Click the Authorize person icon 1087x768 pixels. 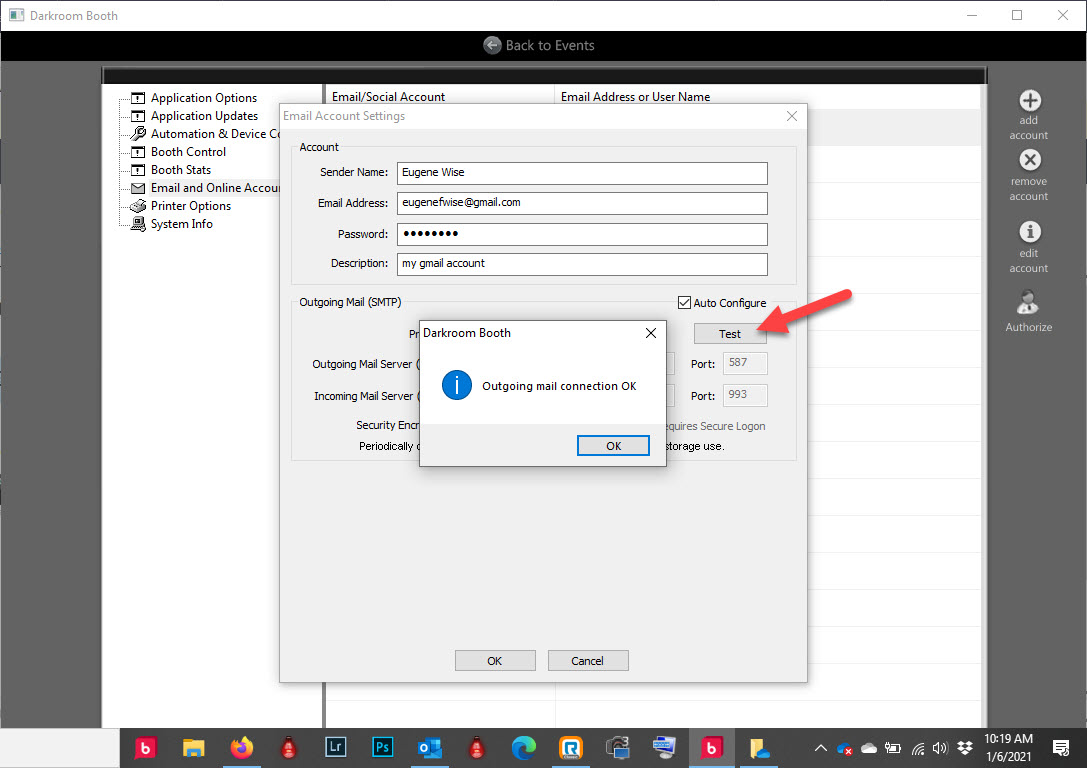click(x=1028, y=302)
